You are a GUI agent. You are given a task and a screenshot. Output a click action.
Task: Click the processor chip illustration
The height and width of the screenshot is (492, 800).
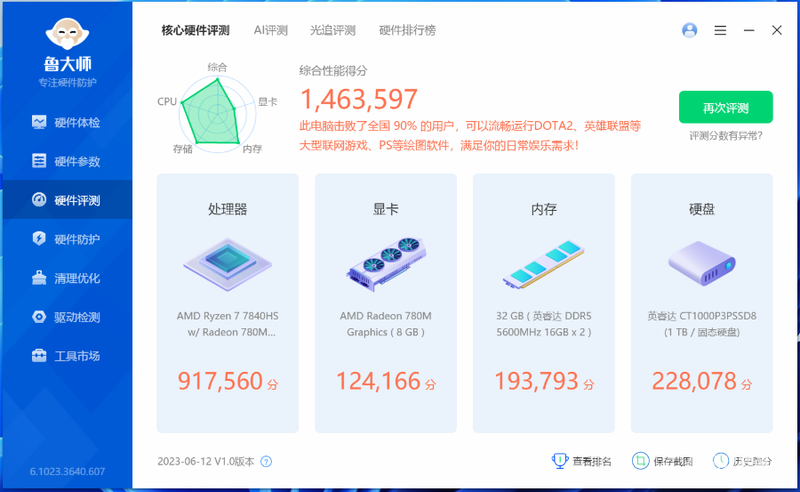(x=228, y=264)
